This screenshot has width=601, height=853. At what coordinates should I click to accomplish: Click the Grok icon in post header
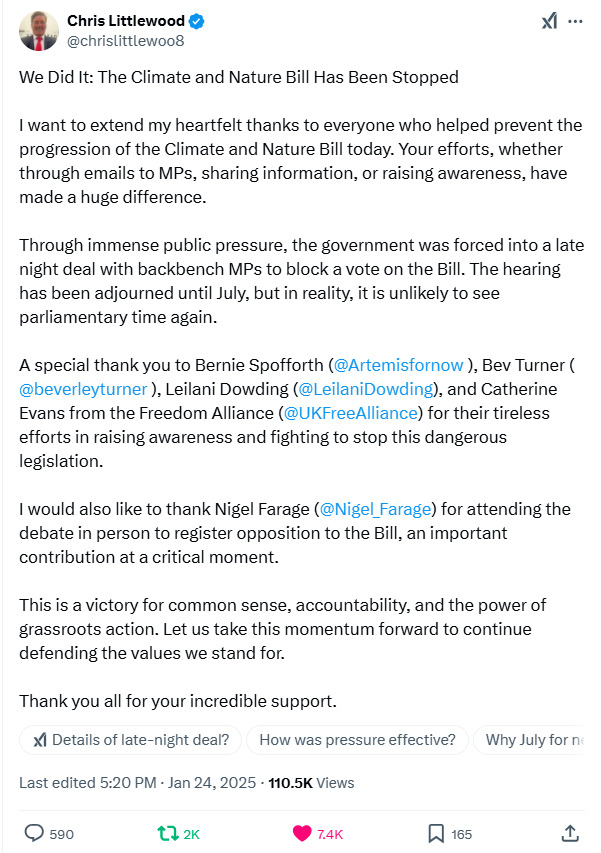click(x=549, y=22)
